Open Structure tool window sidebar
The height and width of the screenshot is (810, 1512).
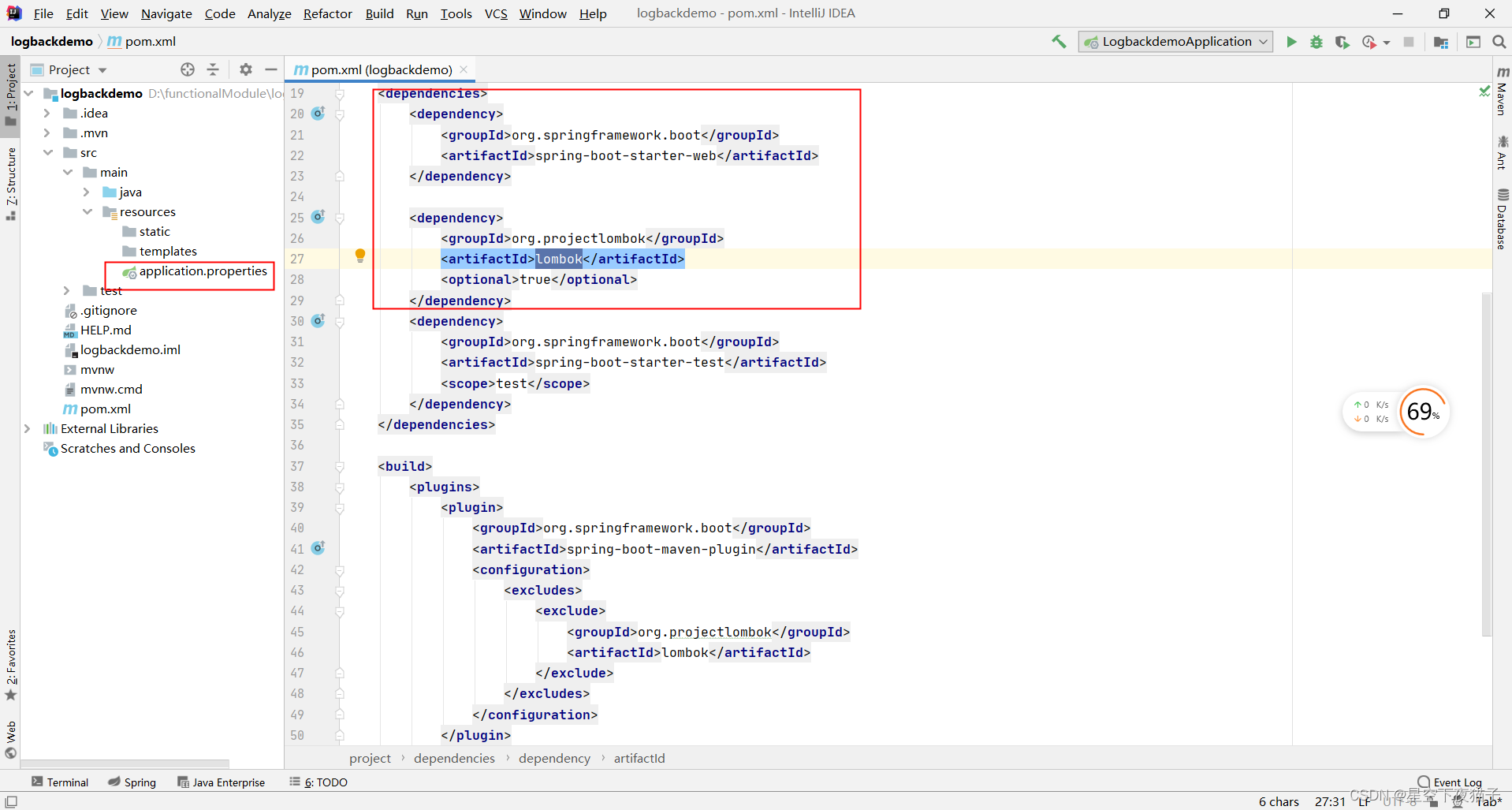[x=11, y=183]
